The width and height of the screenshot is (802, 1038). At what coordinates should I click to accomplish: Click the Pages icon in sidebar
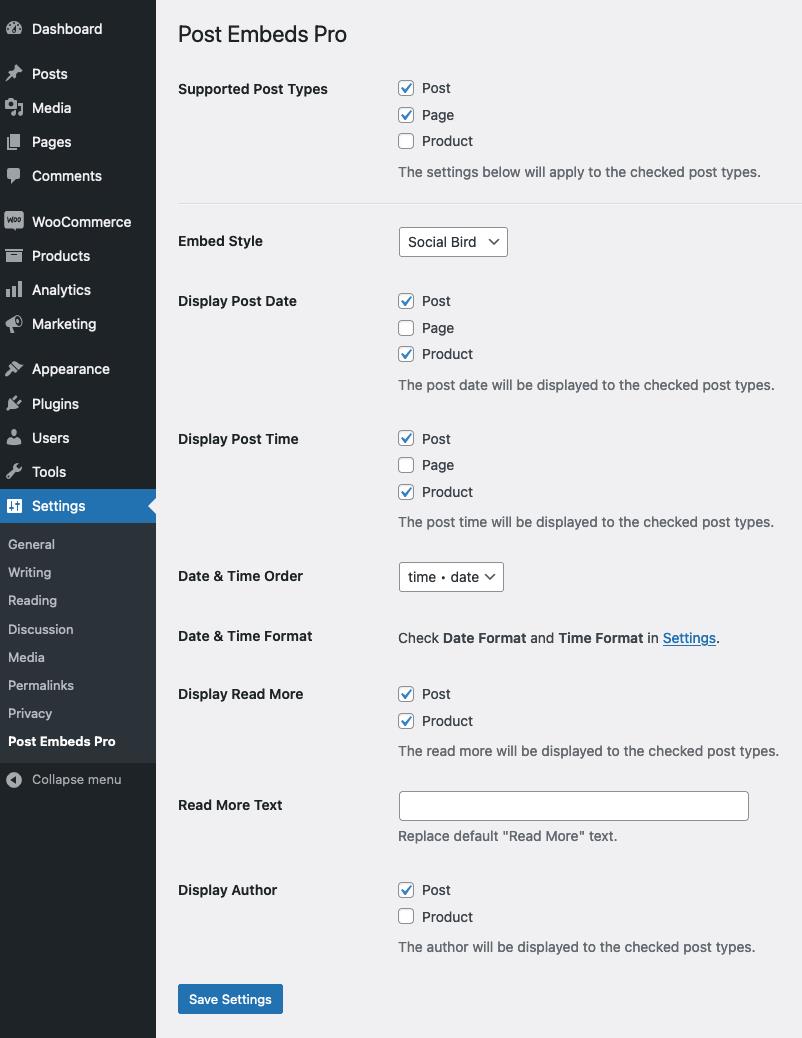click(14, 142)
